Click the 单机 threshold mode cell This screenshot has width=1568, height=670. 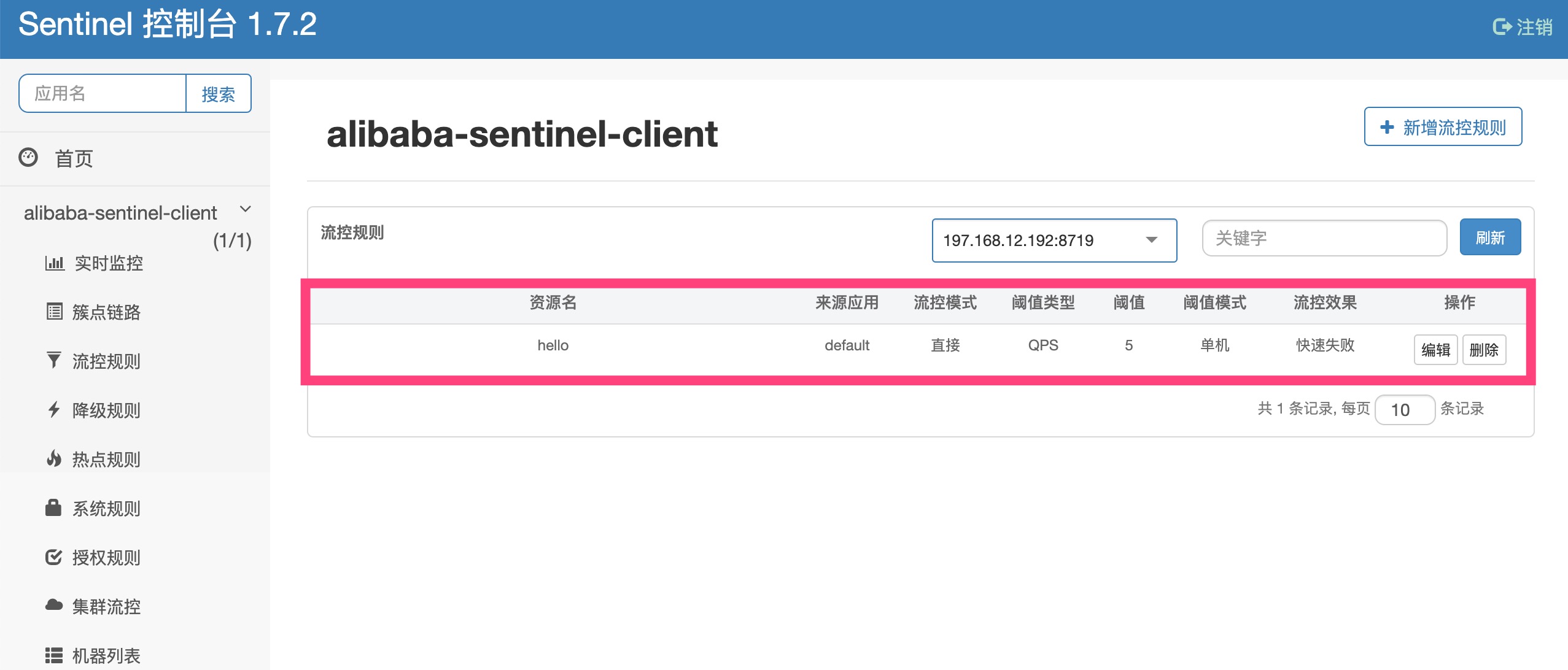tap(1214, 345)
